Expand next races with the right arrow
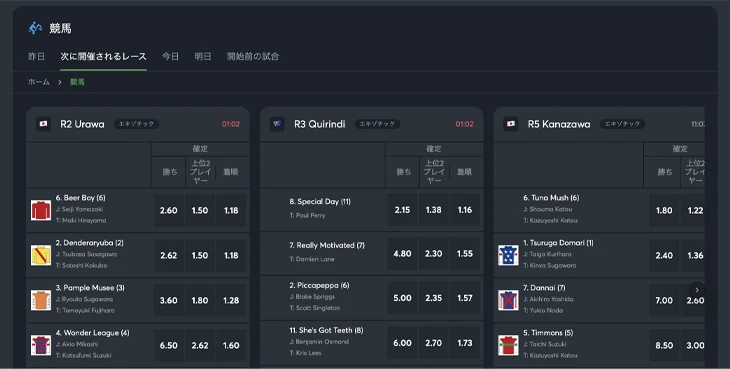730x369 pixels. click(697, 289)
